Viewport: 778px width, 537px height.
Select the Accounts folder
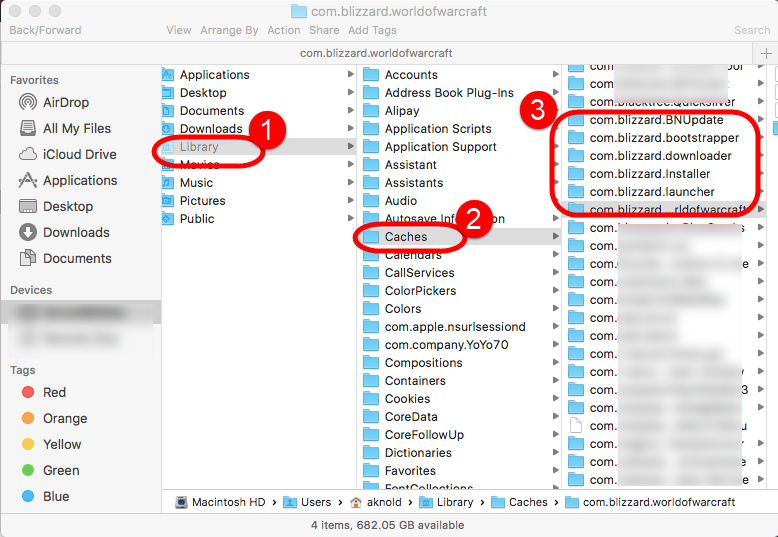(x=460, y=74)
